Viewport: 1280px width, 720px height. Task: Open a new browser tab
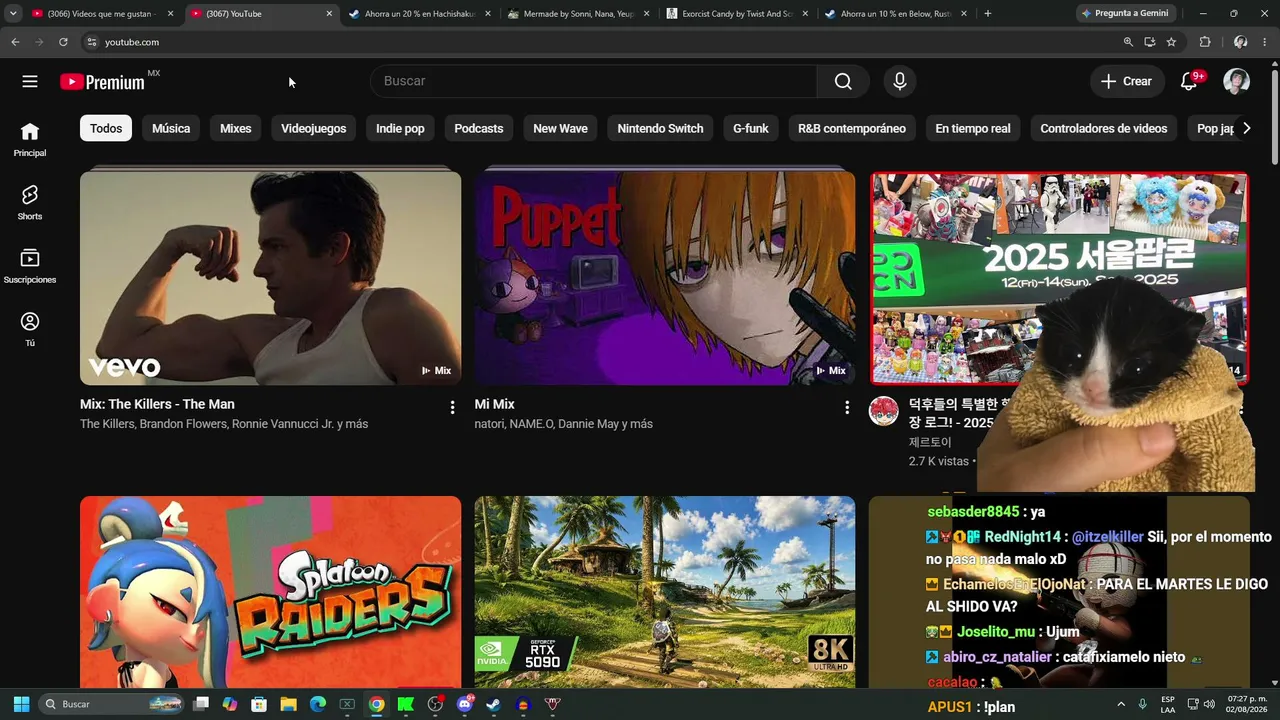pos(988,14)
